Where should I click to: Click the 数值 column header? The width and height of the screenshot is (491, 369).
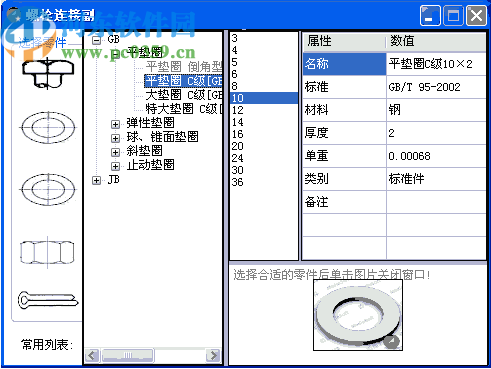(x=436, y=42)
